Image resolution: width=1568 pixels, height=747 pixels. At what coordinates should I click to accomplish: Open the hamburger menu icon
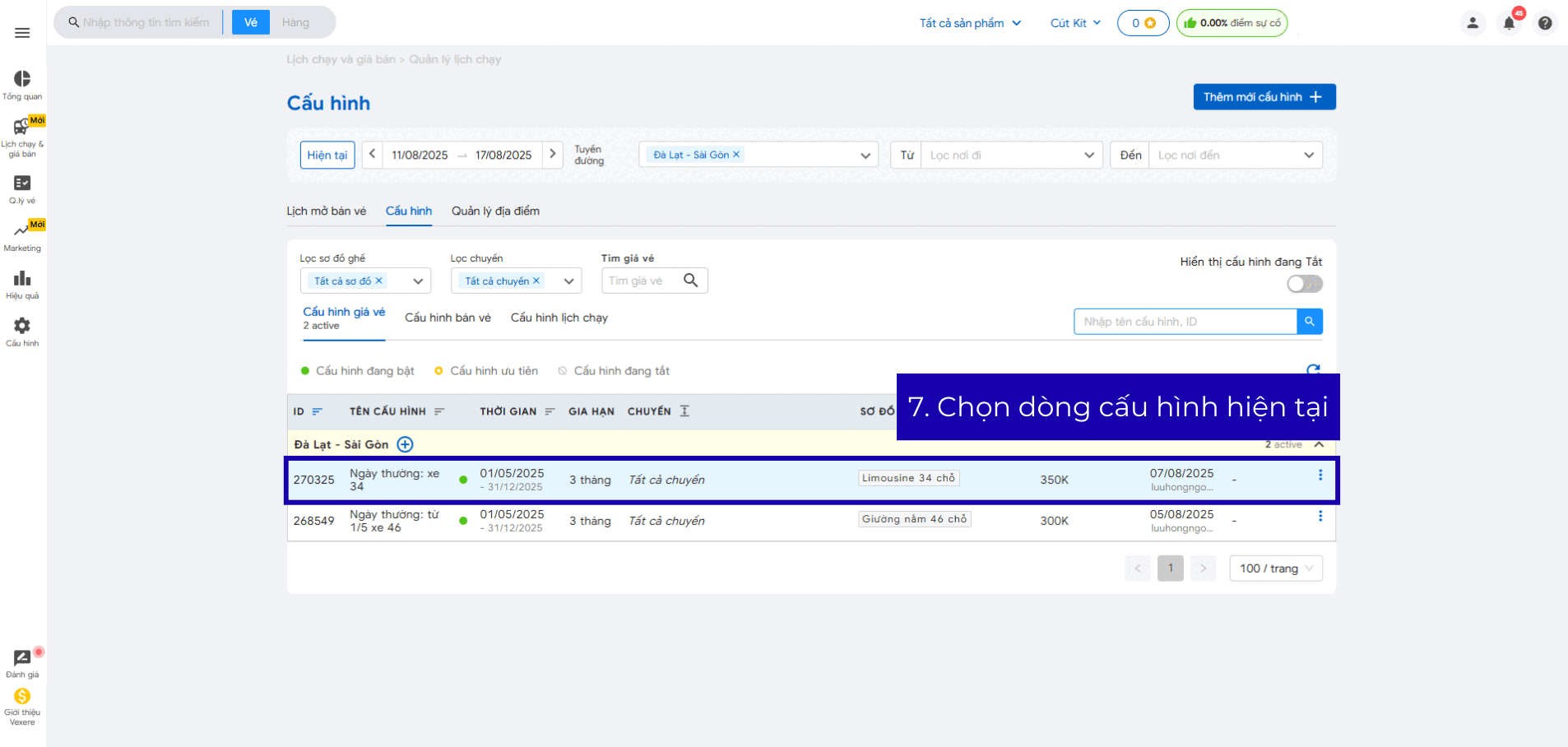point(22,33)
